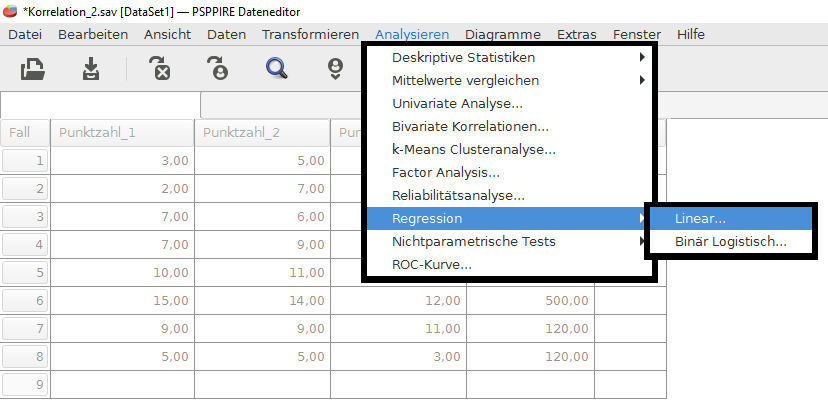Image resolution: width=828 pixels, height=401 pixels.
Task: Select row header for case 5
Action: [25, 272]
